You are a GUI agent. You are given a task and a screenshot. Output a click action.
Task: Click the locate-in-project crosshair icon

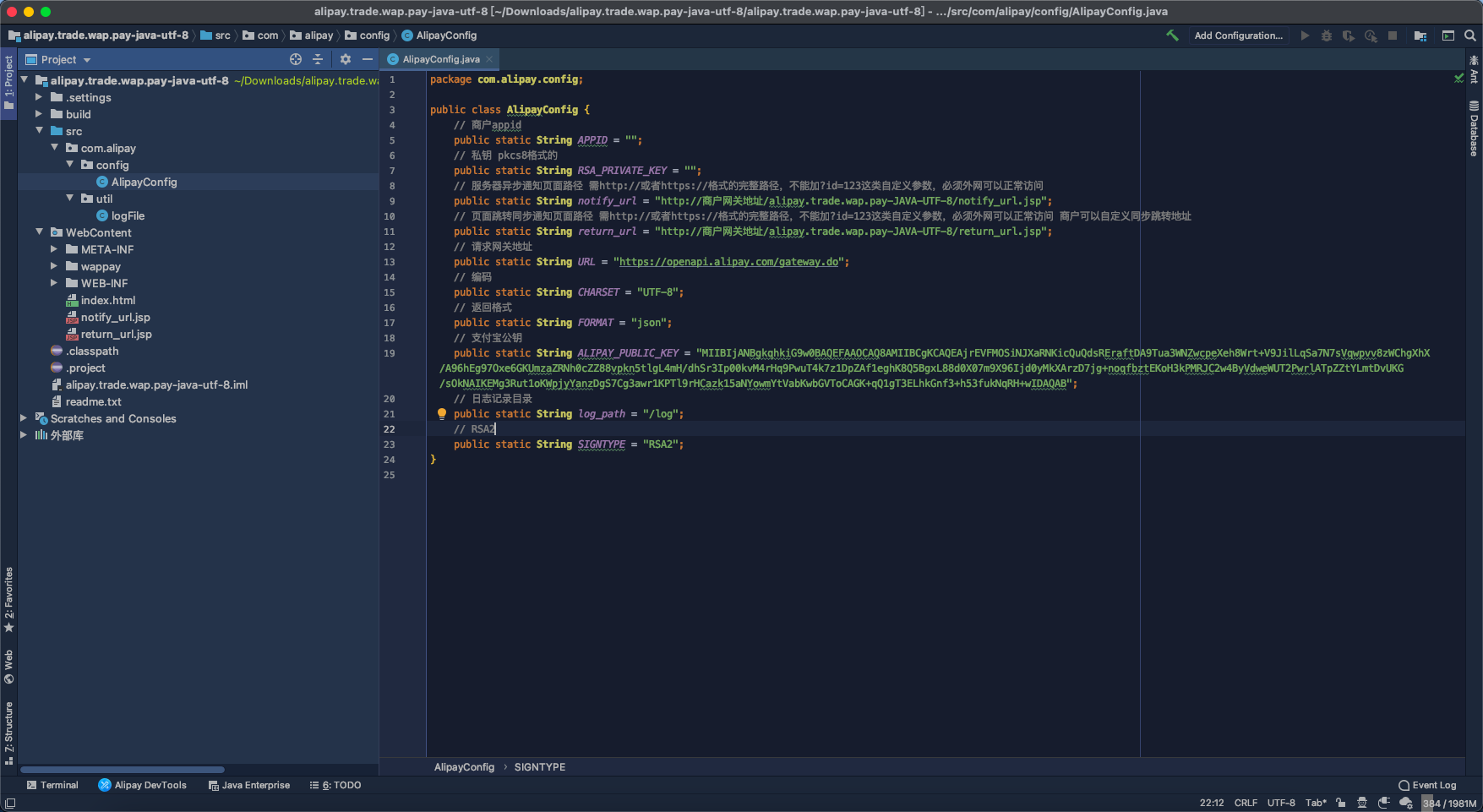point(296,59)
